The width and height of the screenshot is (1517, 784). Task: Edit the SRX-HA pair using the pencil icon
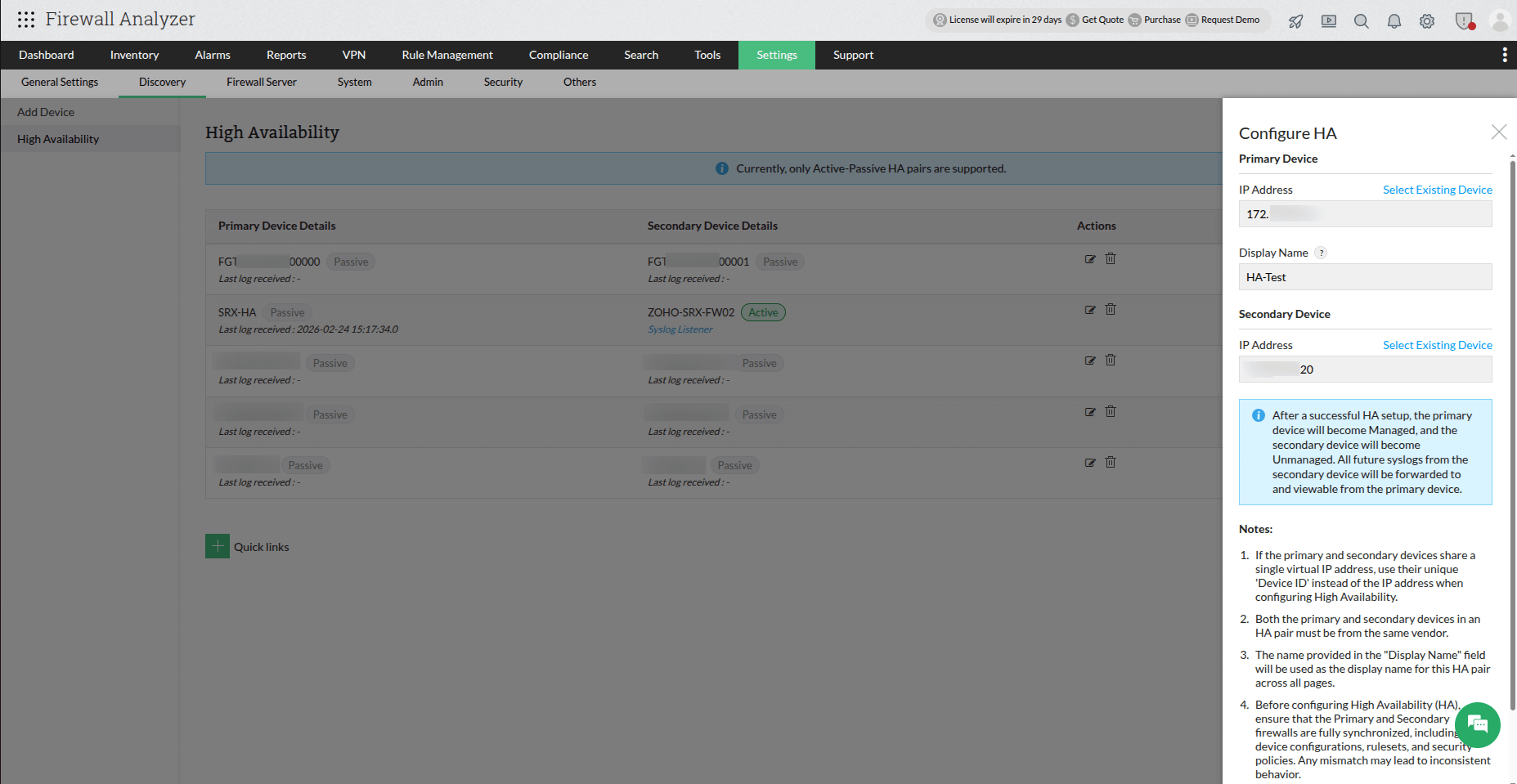point(1090,310)
